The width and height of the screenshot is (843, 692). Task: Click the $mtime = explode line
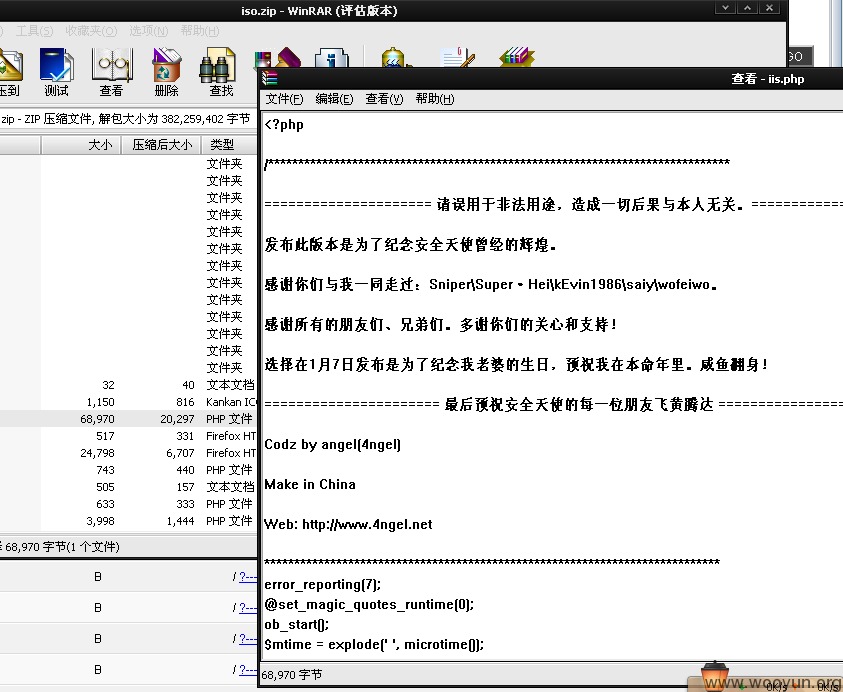click(x=374, y=644)
